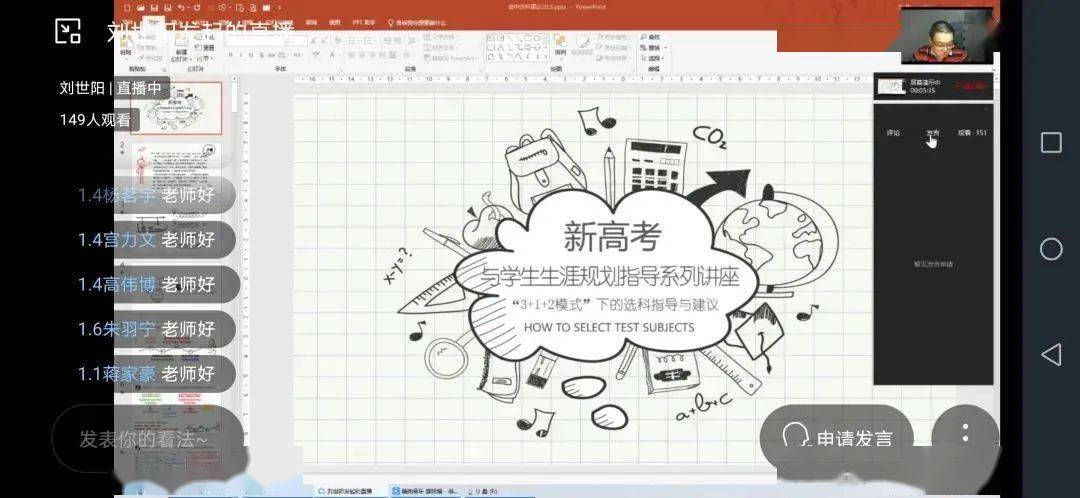Click the 新高考 title text on the slide
The image size is (1080, 498).
pos(612,236)
